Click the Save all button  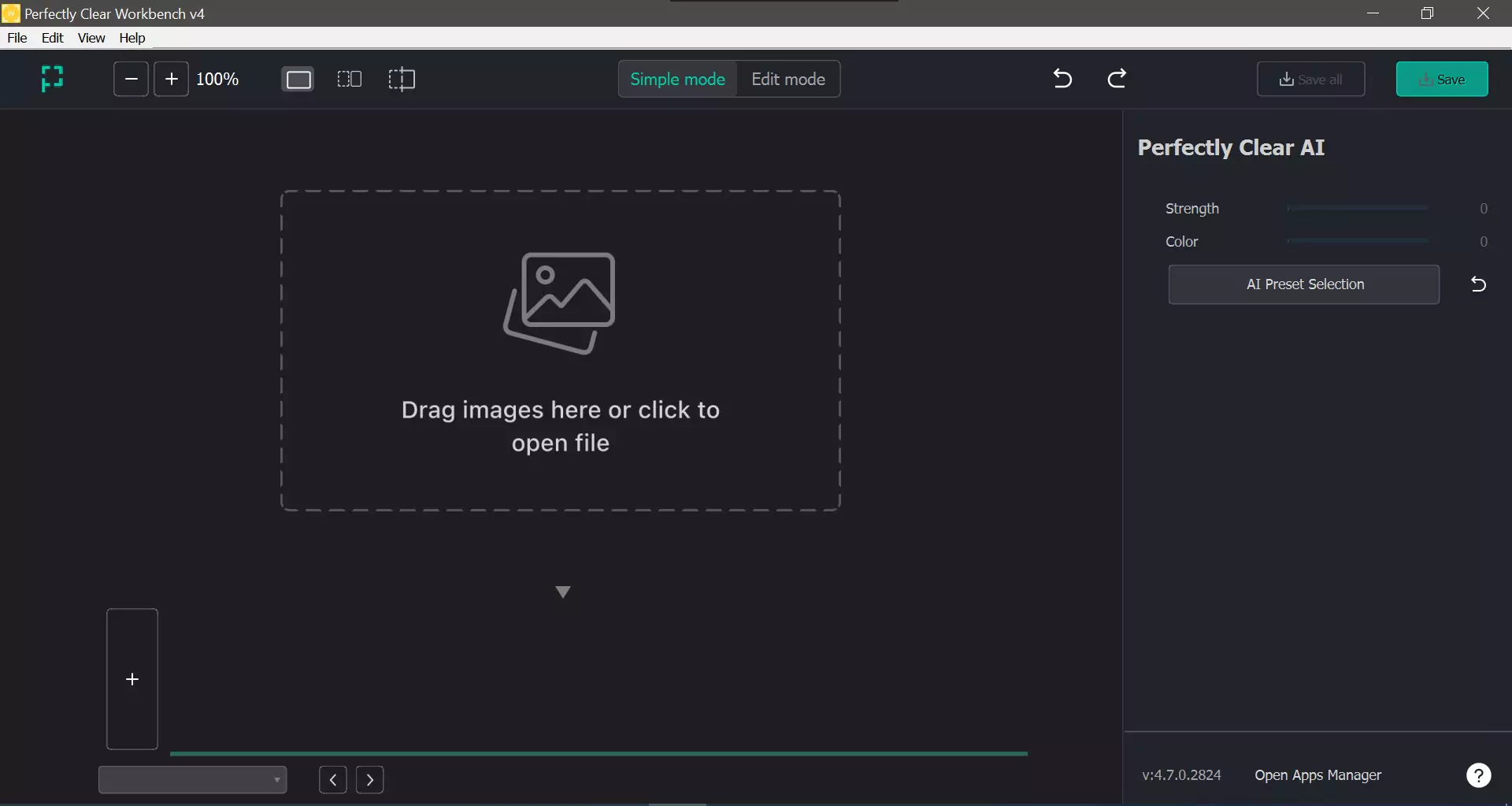tap(1311, 79)
